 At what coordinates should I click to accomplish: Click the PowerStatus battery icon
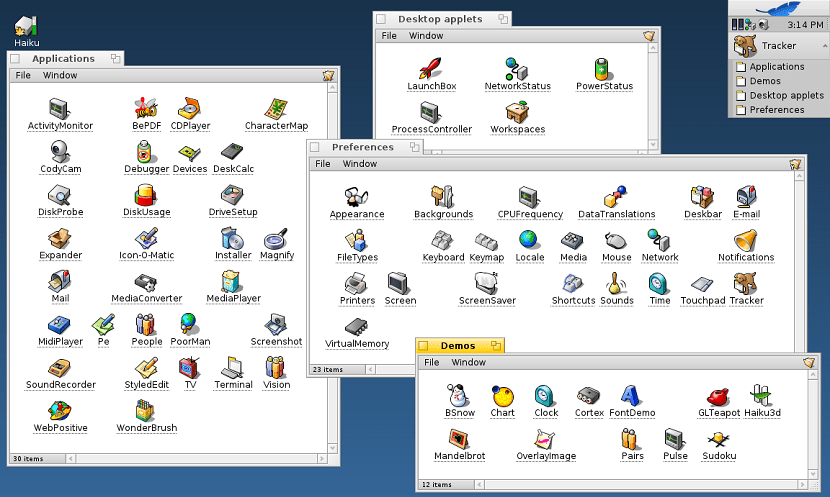pyautogui.click(x=603, y=69)
